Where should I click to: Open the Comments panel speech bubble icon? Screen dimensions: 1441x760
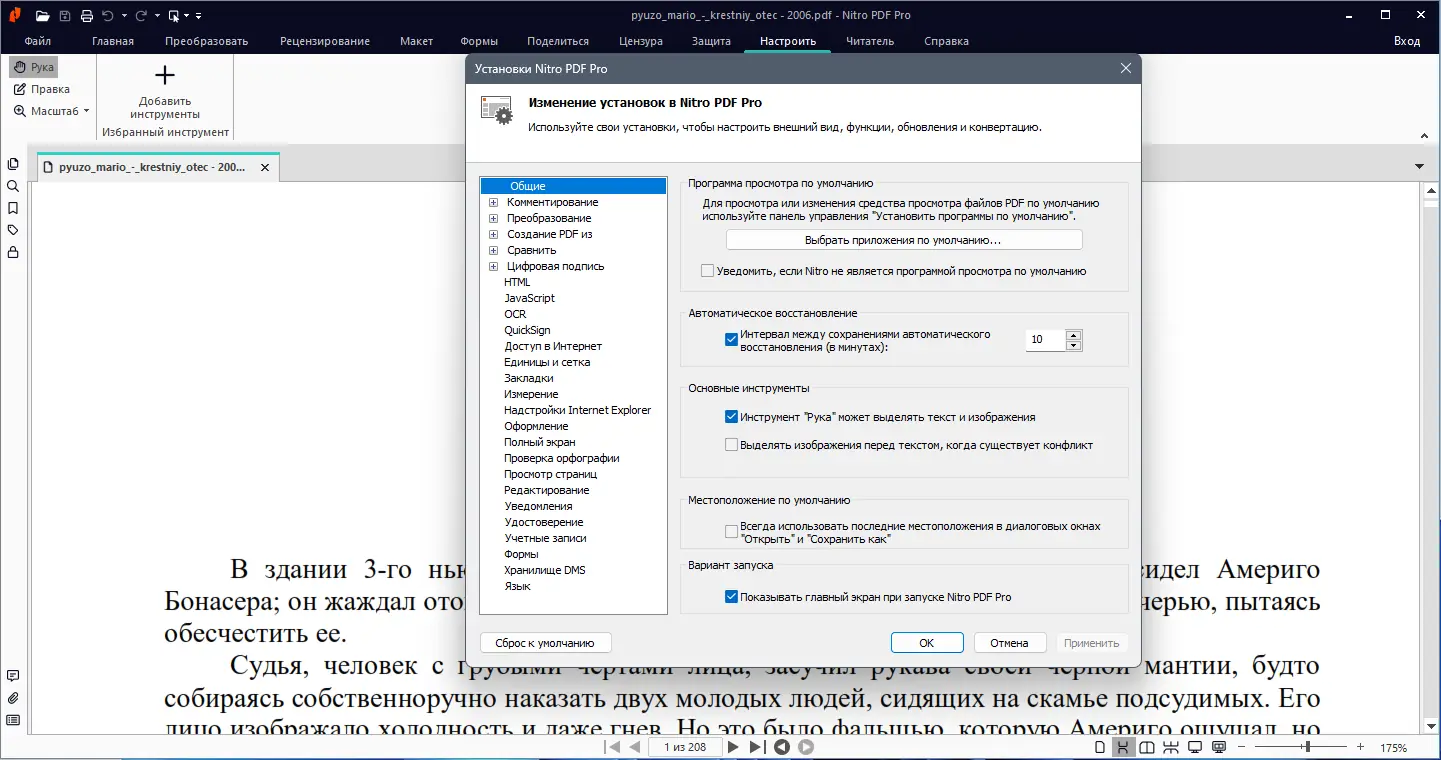coord(13,676)
